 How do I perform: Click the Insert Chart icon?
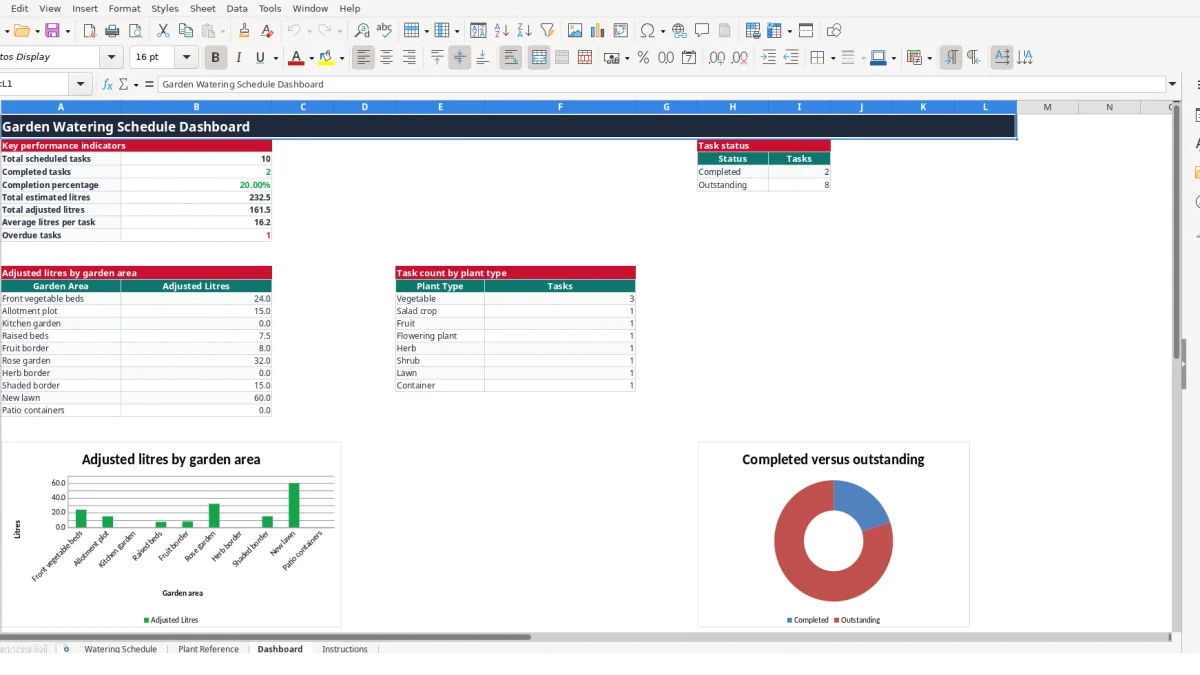point(598,31)
